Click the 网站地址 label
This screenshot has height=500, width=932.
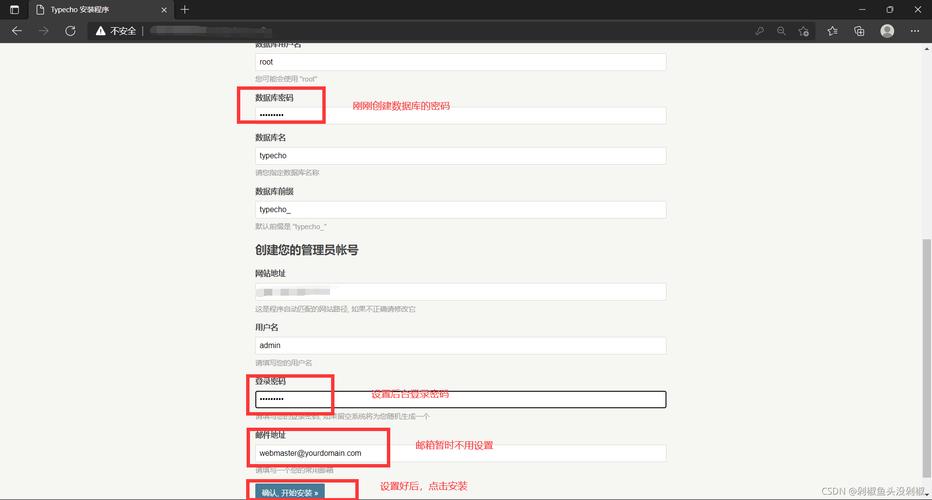270,273
